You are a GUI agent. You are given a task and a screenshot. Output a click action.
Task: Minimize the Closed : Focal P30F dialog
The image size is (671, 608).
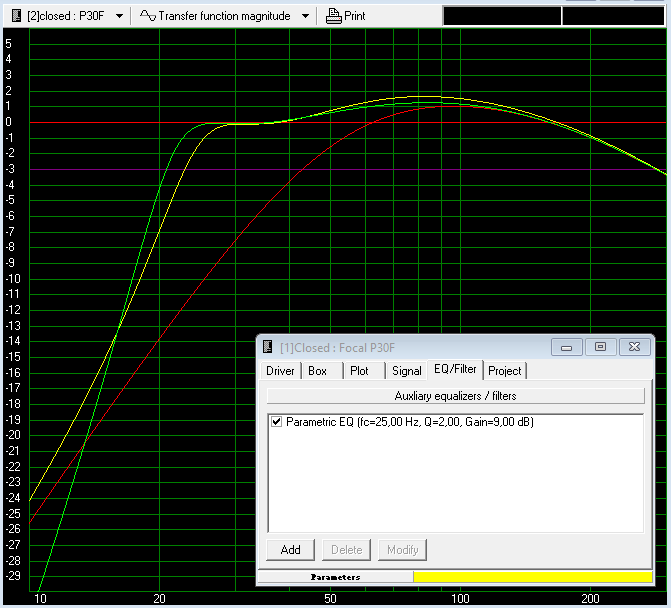pyautogui.click(x=566, y=347)
